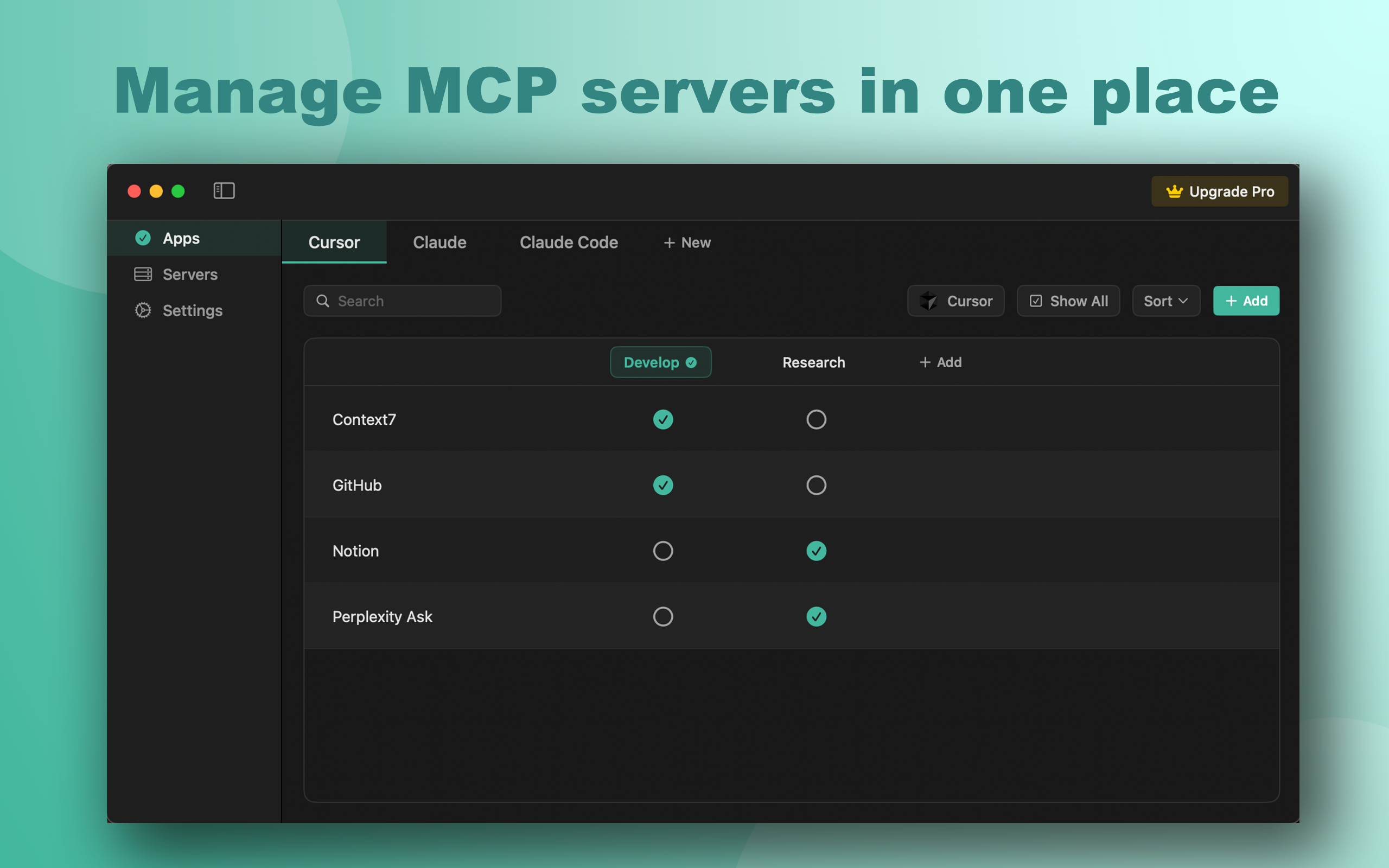1389x868 pixels.
Task: Minimize the window with yellow button
Action: (156, 191)
